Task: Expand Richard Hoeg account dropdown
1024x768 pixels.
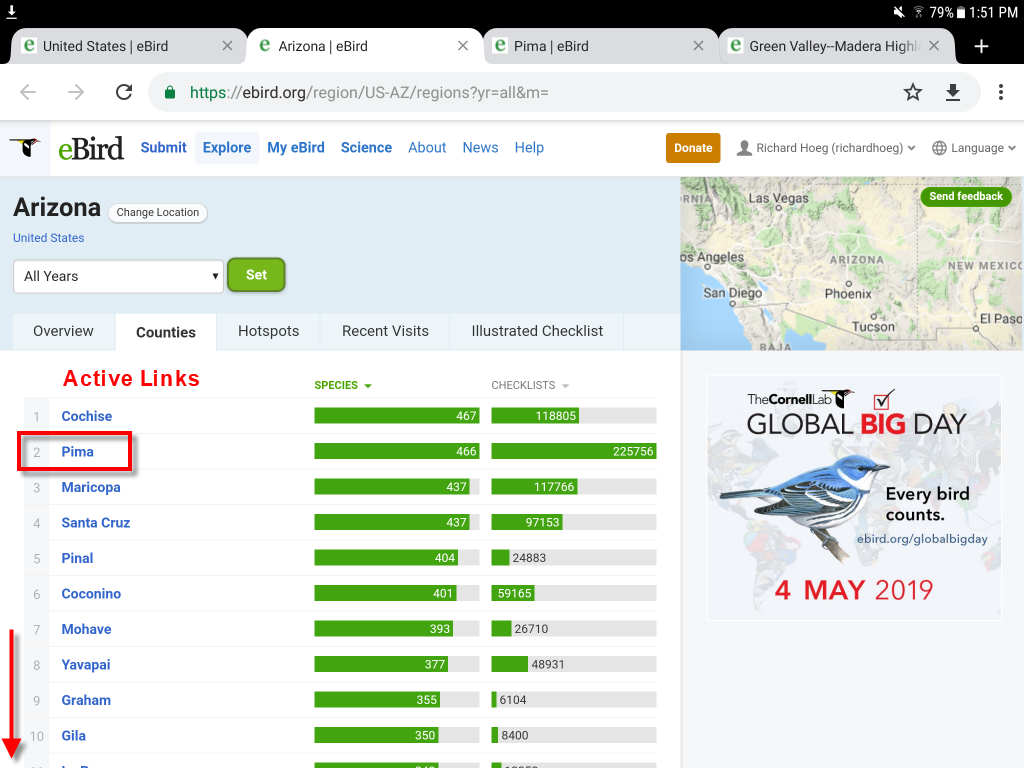Action: coord(826,148)
